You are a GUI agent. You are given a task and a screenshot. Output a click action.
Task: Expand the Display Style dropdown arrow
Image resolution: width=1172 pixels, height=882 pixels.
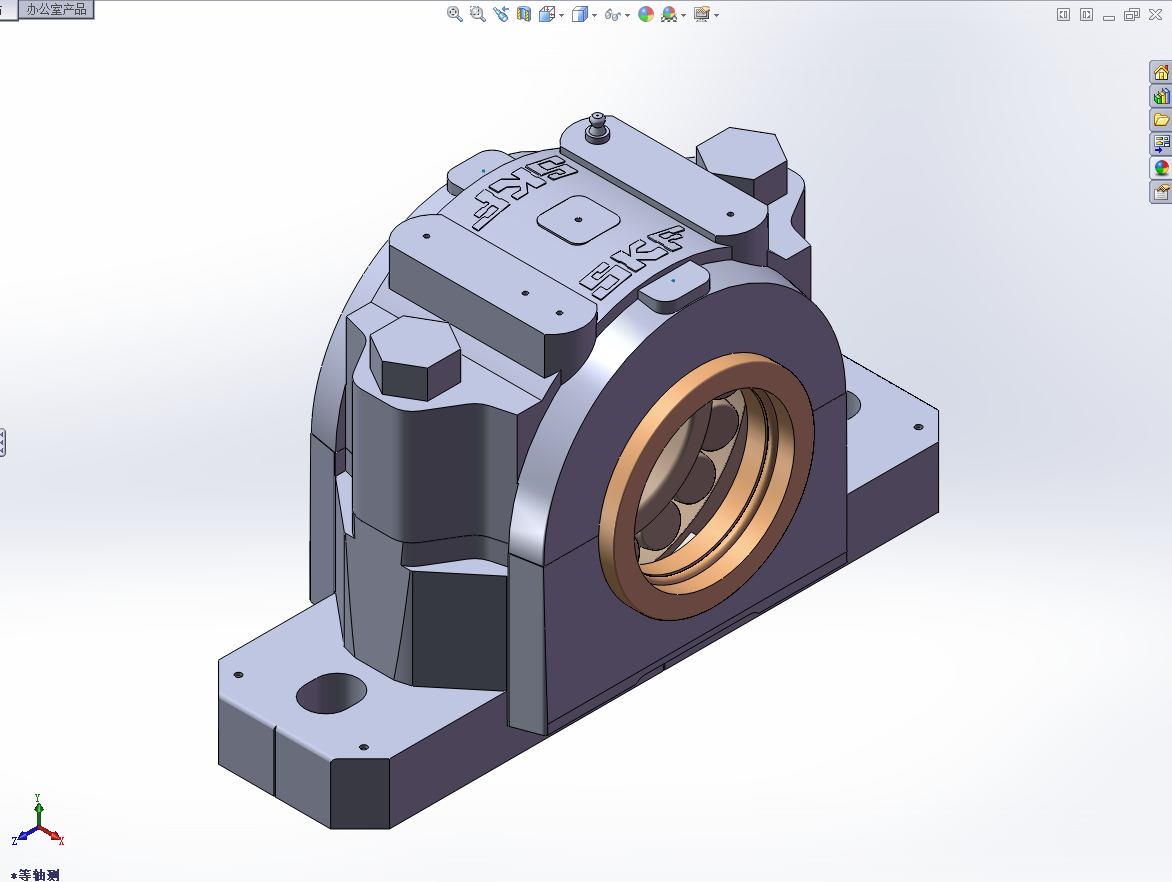click(594, 15)
